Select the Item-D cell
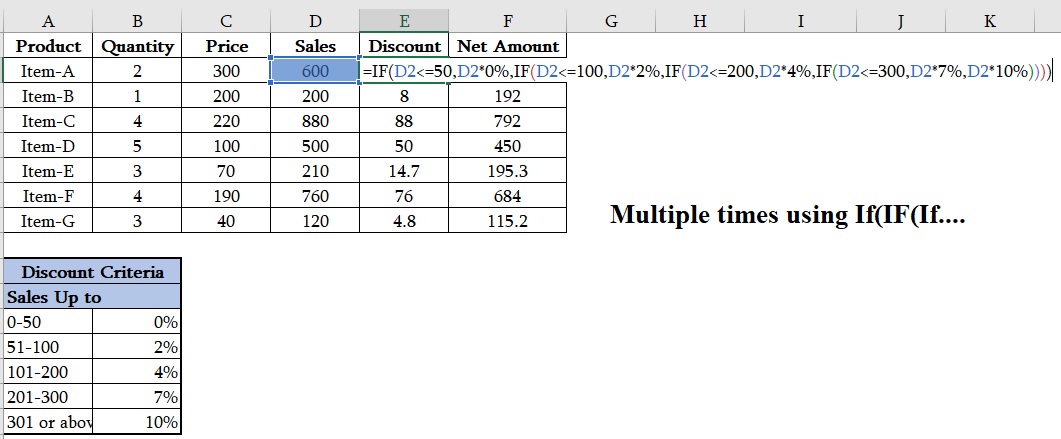The height and width of the screenshot is (439, 1061). (48, 146)
